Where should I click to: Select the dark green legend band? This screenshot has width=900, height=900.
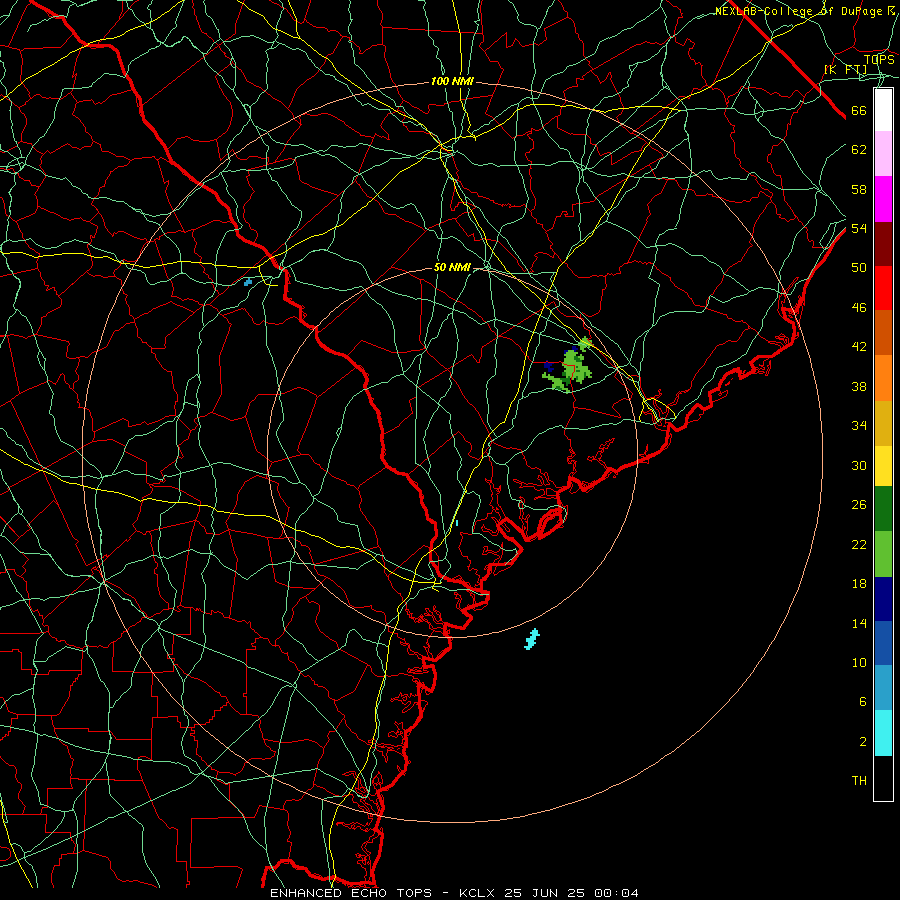tap(883, 509)
